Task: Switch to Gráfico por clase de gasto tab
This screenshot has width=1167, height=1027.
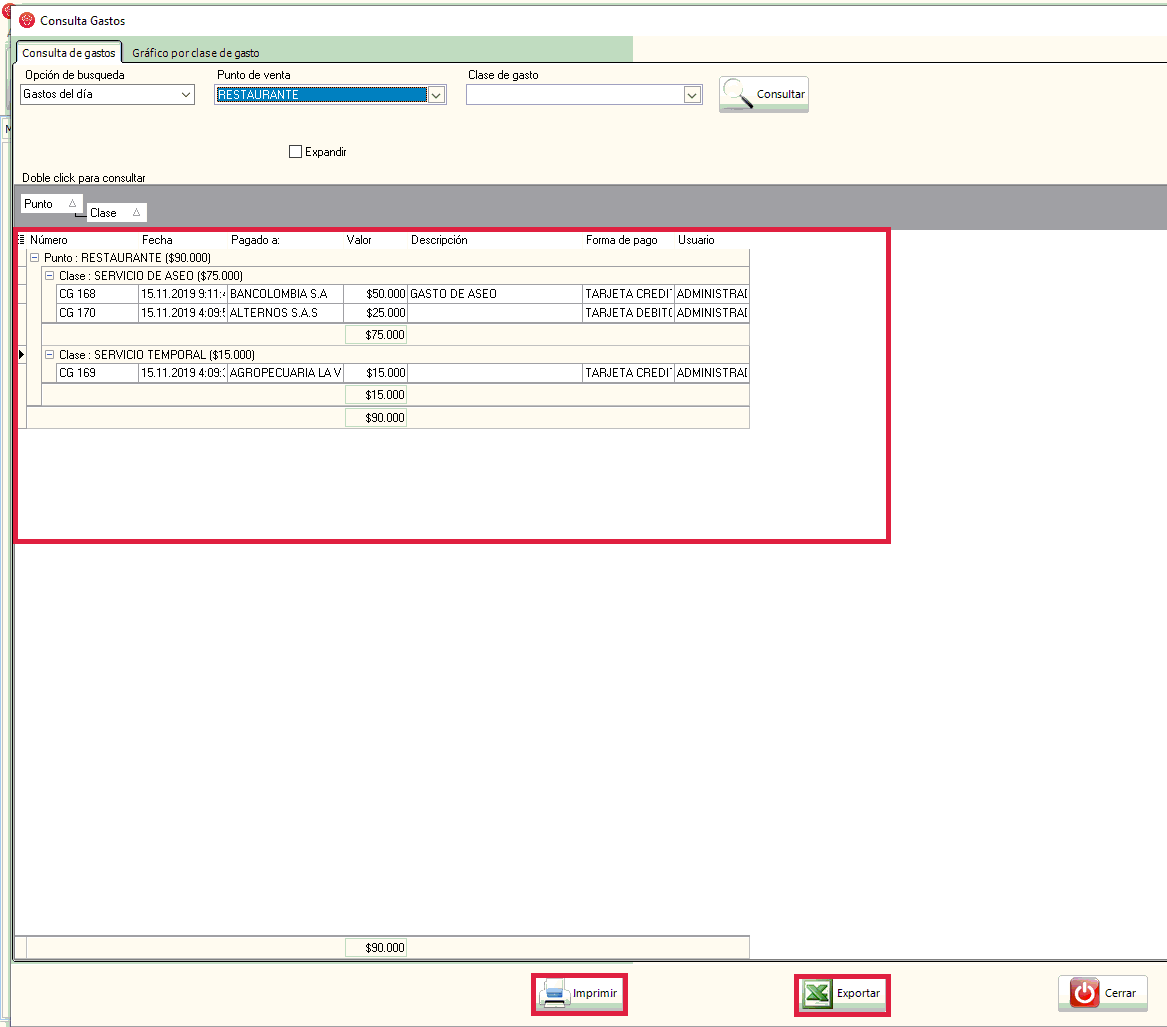Action: click(x=196, y=53)
